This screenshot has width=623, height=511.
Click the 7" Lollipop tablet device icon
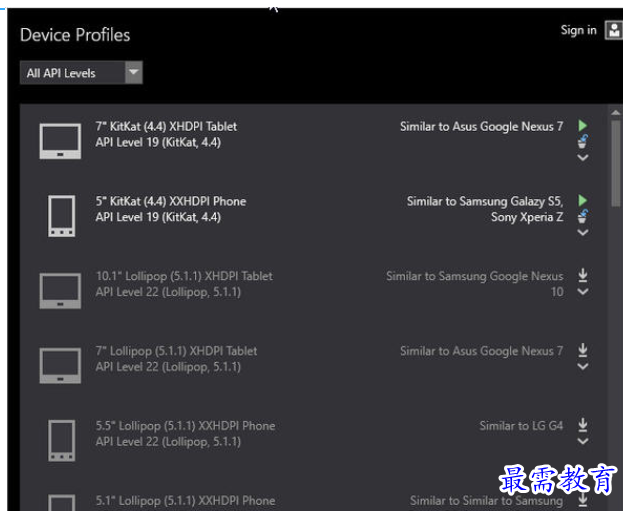[x=60, y=366]
